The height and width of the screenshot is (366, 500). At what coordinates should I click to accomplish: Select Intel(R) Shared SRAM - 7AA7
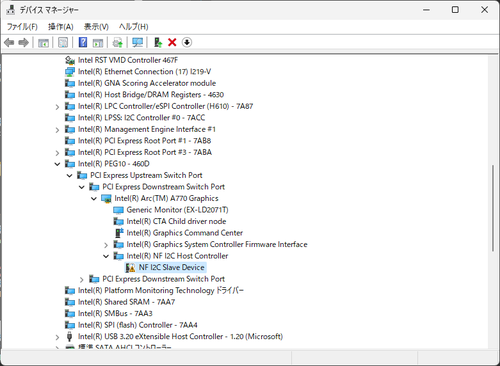[126, 302]
